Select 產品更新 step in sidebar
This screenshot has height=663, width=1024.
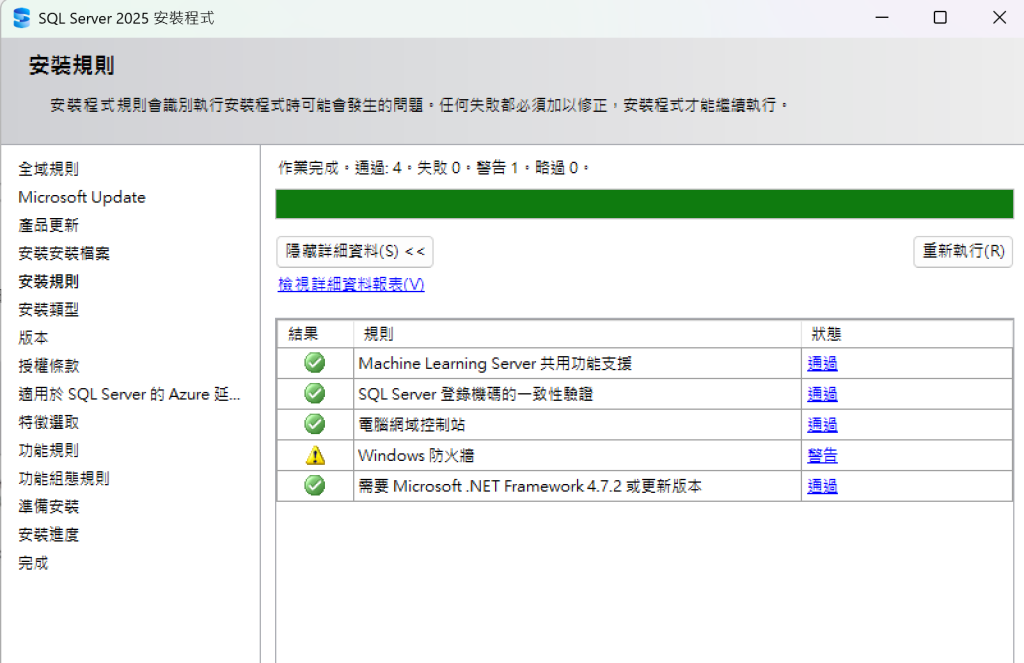pyautogui.click(x=48, y=225)
